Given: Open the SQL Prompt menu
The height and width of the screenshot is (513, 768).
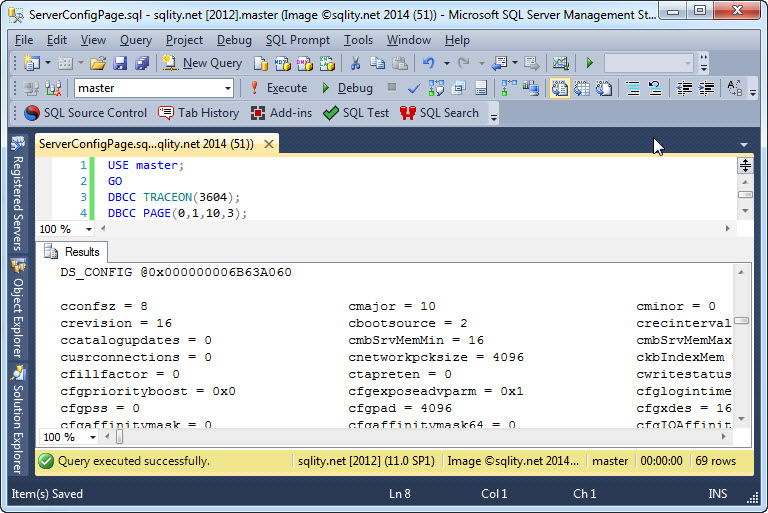Looking at the screenshot, I should tap(298, 40).
